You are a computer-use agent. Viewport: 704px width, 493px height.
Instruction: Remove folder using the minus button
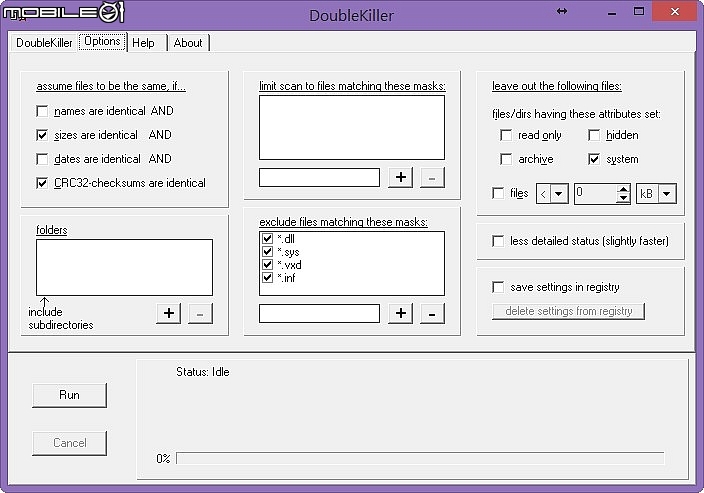tap(200, 313)
